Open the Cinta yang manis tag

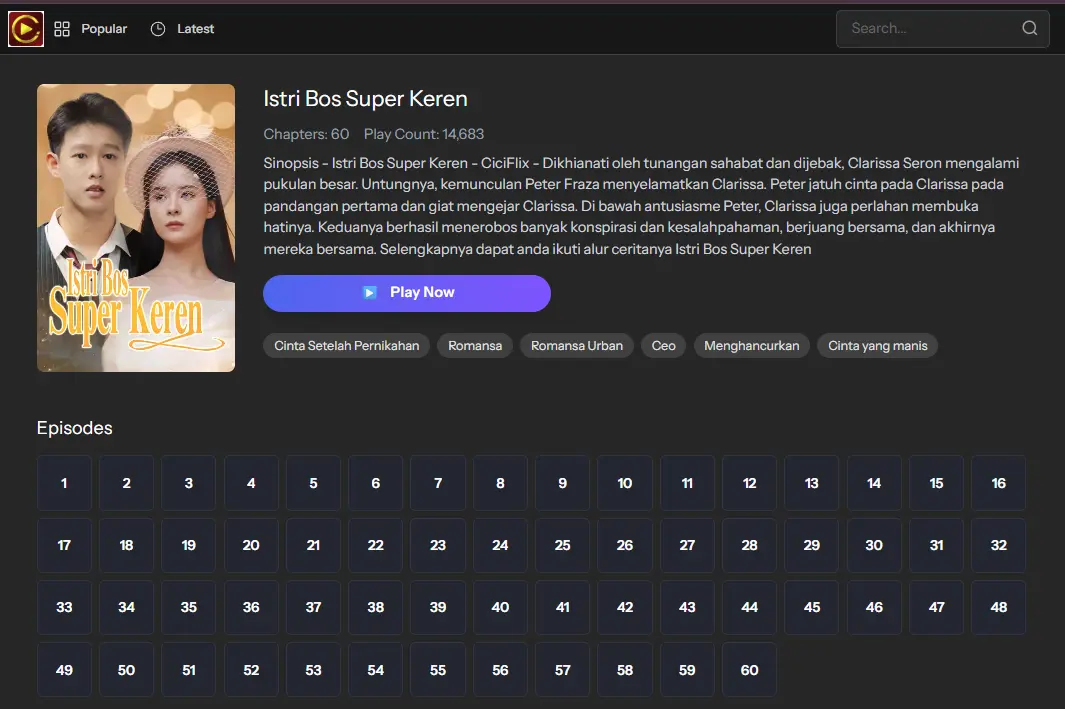click(877, 346)
